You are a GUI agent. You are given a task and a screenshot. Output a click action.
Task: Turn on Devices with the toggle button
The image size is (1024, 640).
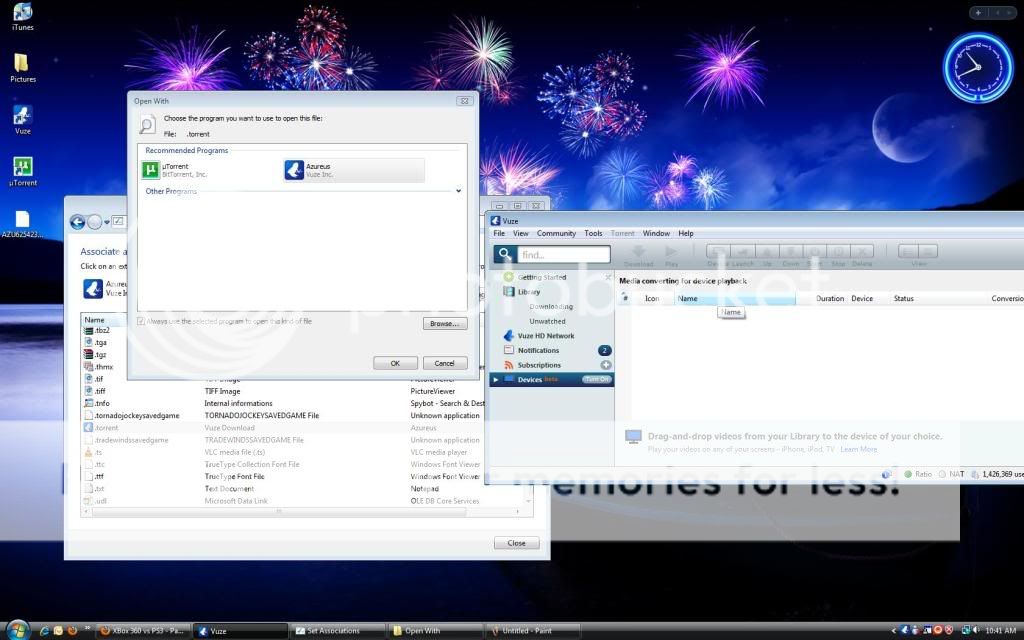tap(597, 379)
